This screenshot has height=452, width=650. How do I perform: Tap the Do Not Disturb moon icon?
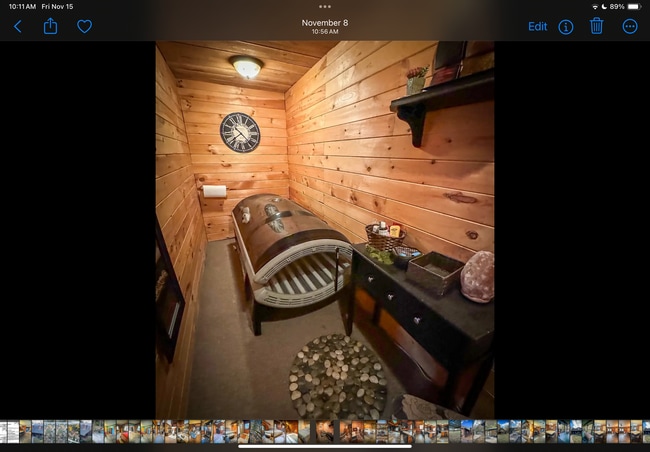pos(603,6)
